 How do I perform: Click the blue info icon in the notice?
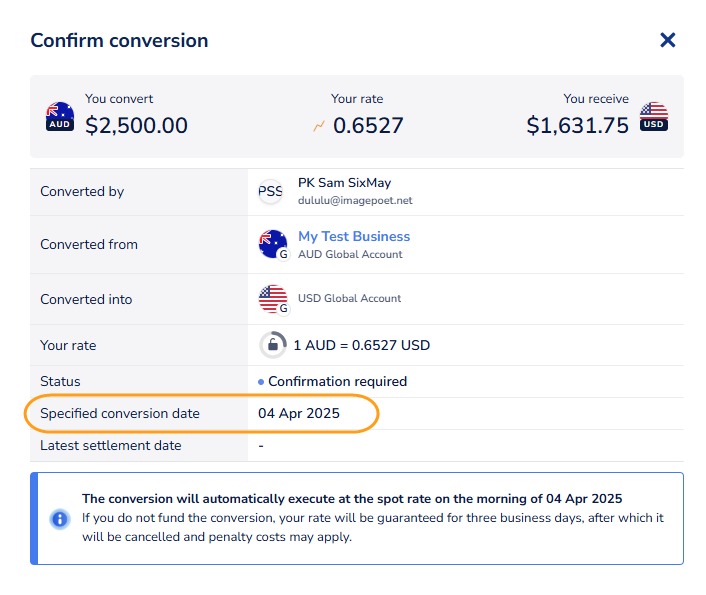tap(60, 519)
